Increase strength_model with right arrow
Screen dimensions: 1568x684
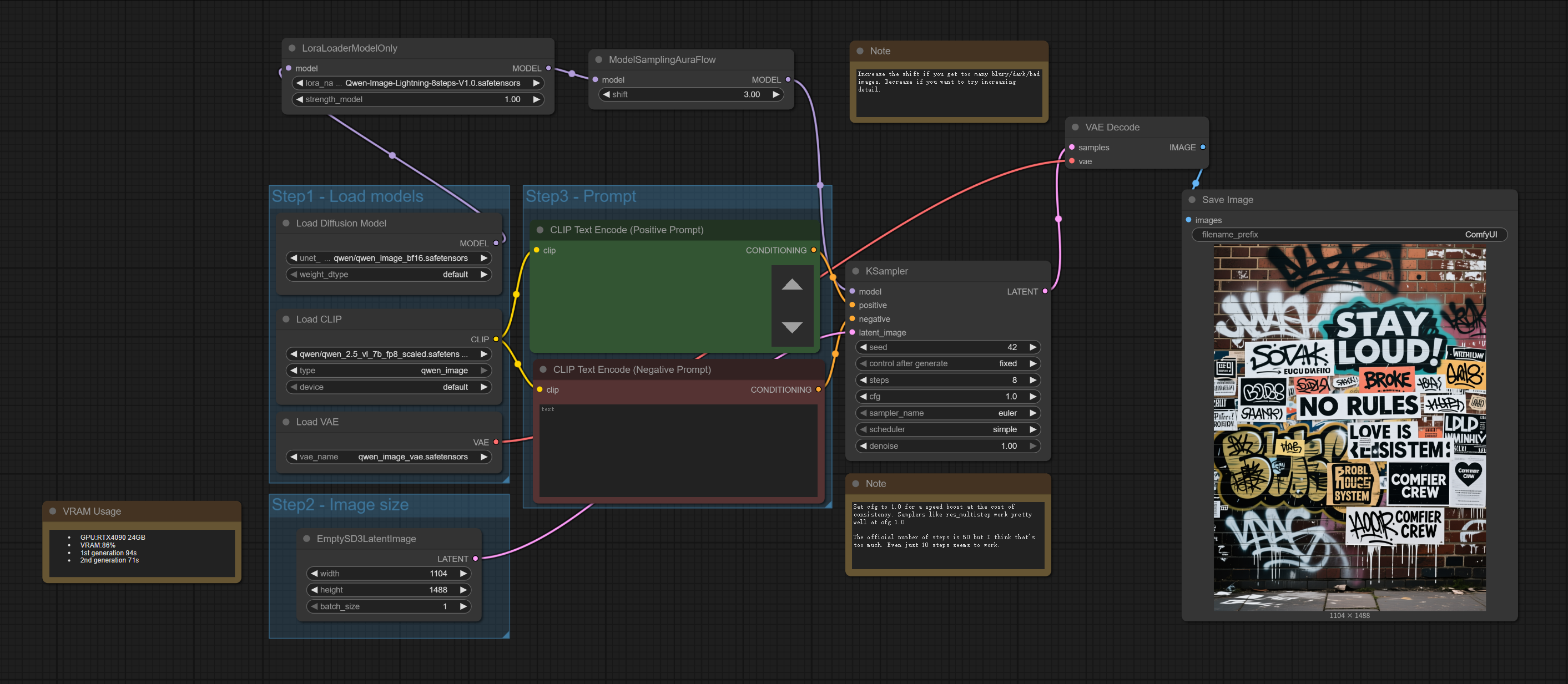(536, 99)
